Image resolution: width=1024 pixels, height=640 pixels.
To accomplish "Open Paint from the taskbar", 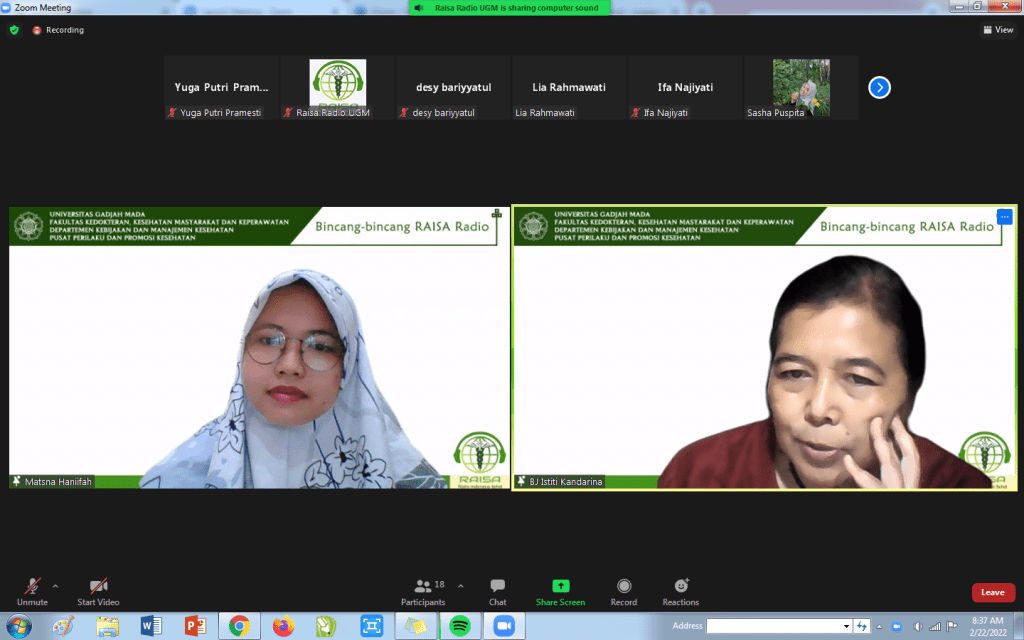I will (x=63, y=626).
